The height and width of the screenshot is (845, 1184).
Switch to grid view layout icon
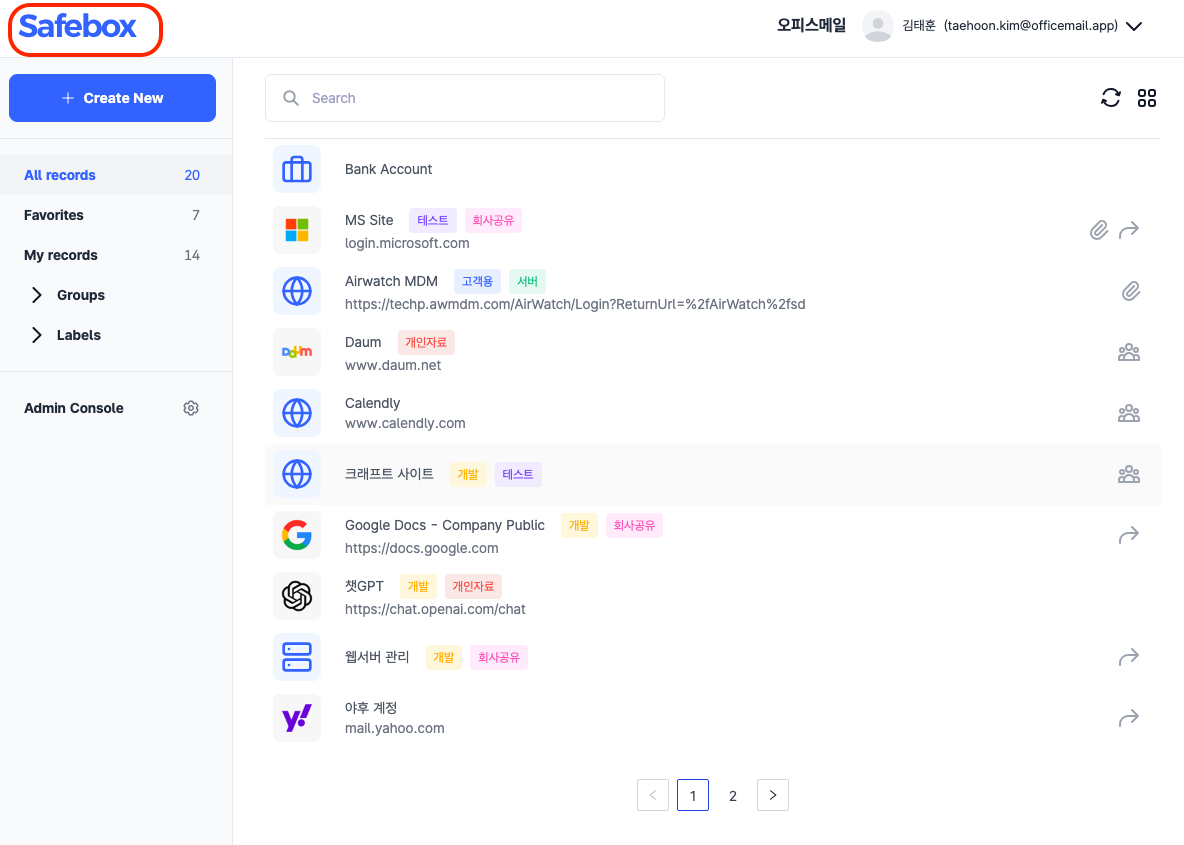1147,98
